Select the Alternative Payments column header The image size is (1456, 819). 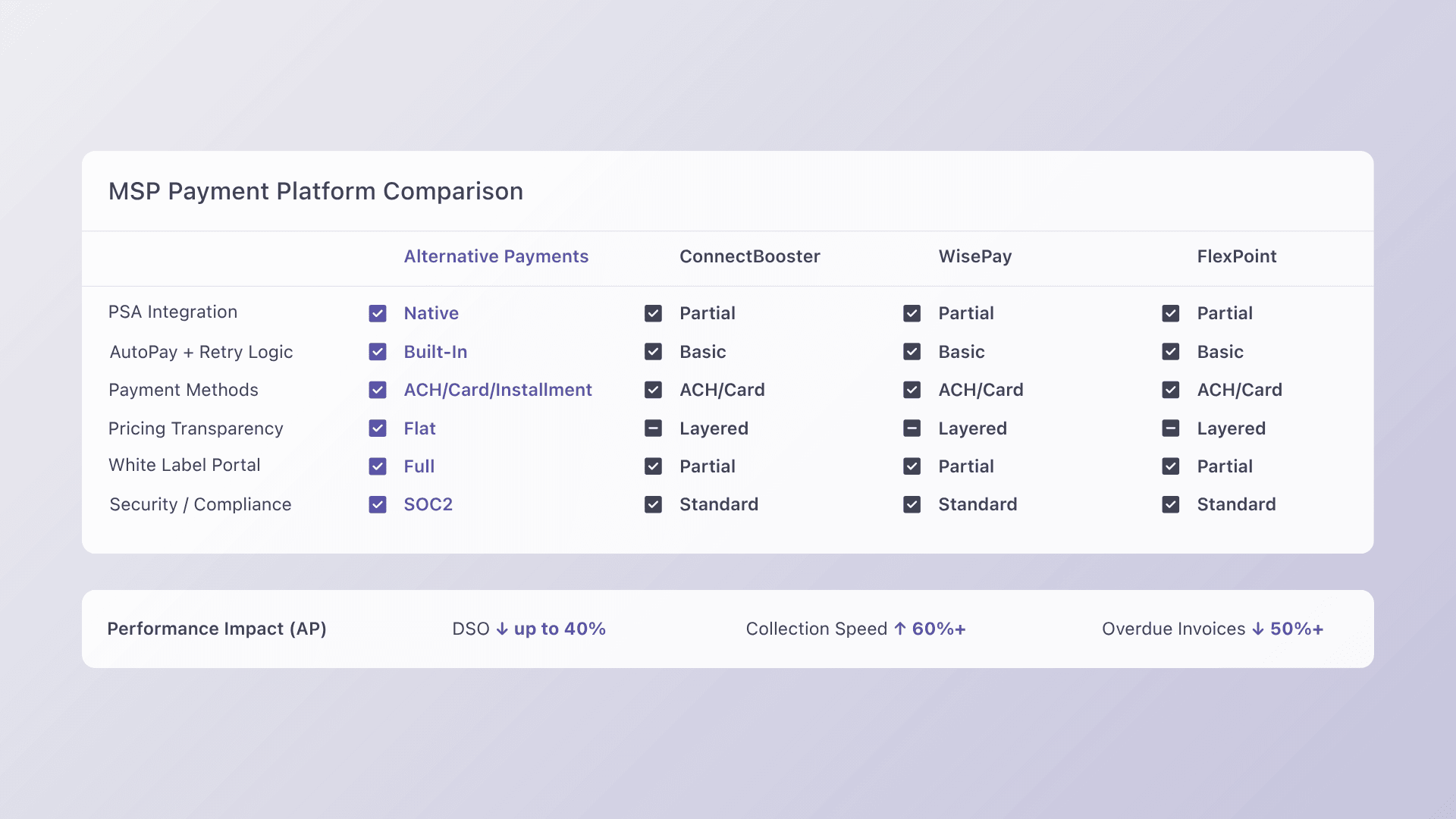click(496, 256)
